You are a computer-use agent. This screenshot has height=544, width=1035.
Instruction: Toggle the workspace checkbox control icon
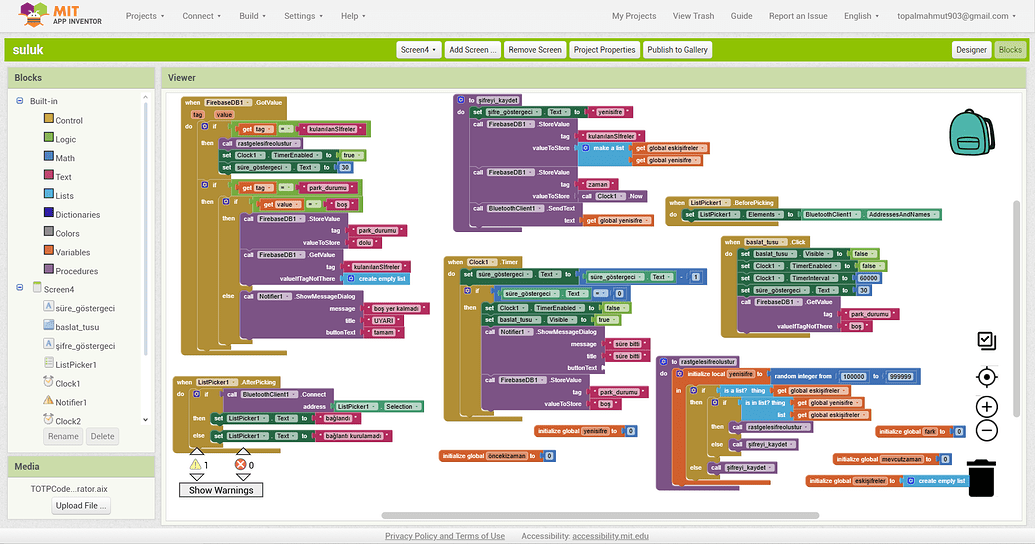coord(986,341)
